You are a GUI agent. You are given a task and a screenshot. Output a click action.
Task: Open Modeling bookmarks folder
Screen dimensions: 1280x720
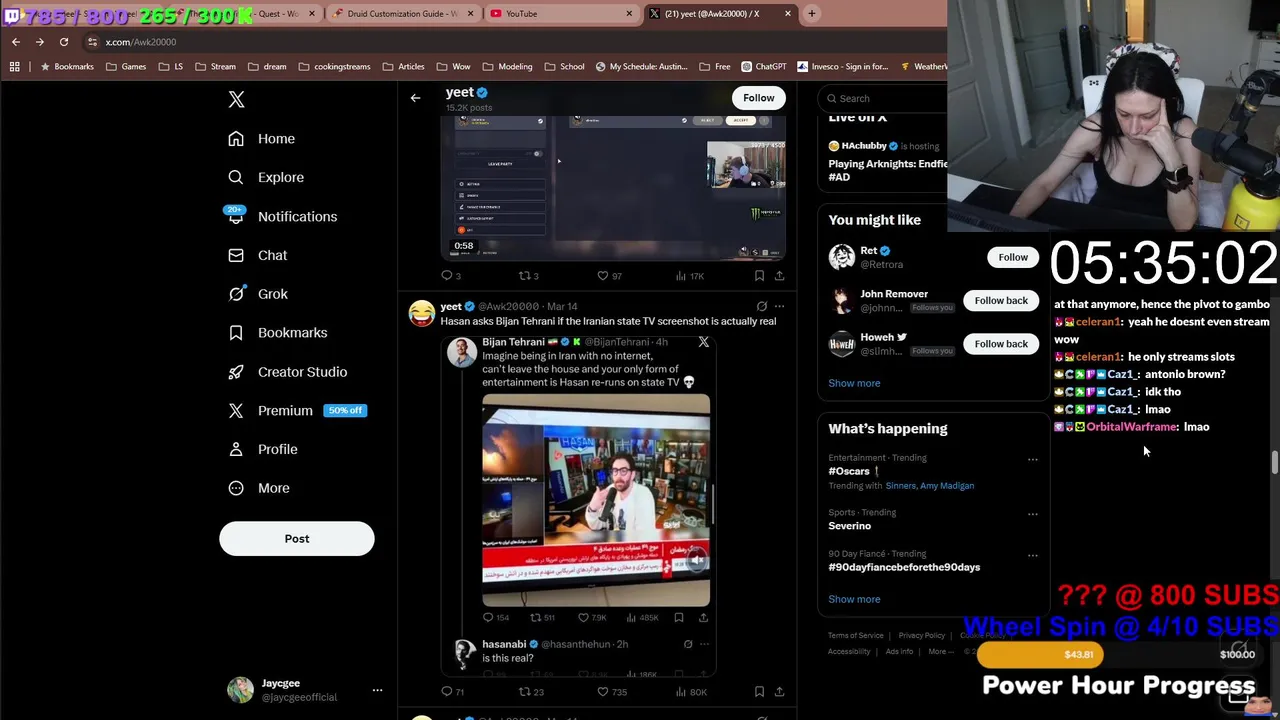507,67
